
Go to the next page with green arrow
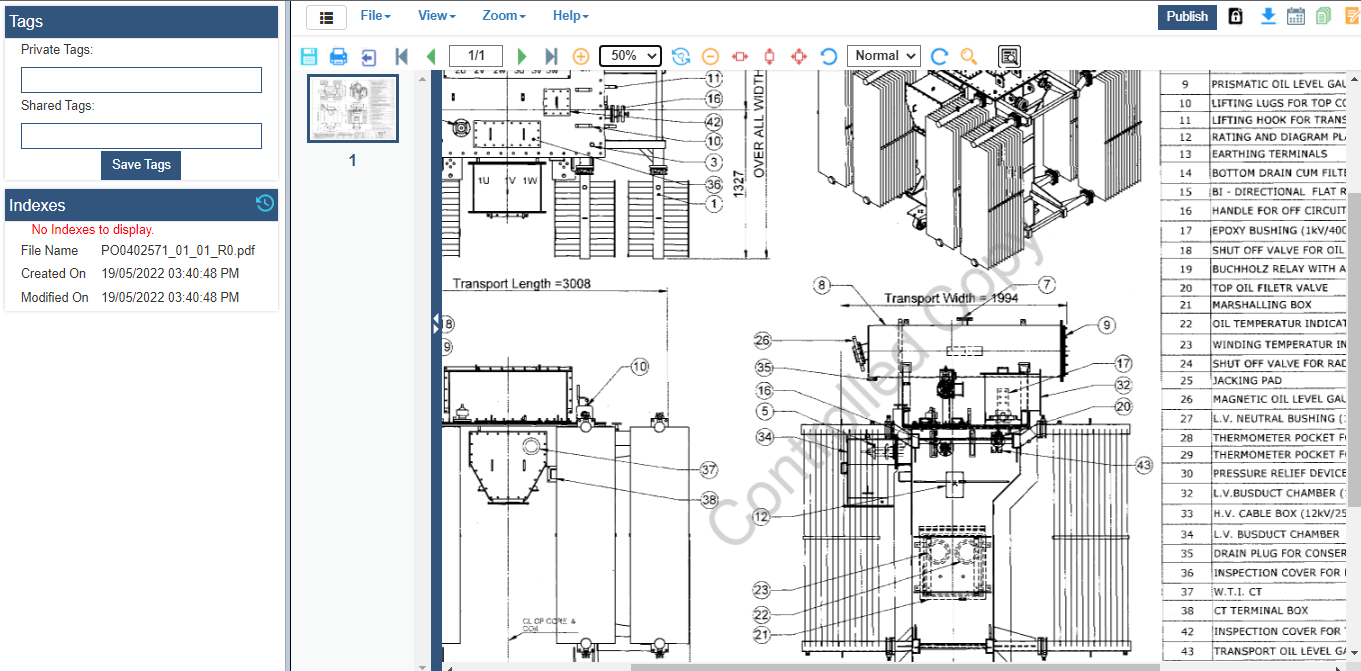tap(522, 56)
